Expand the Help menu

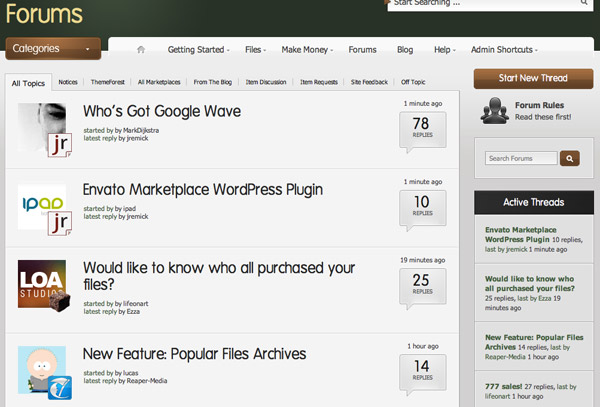[x=445, y=50]
